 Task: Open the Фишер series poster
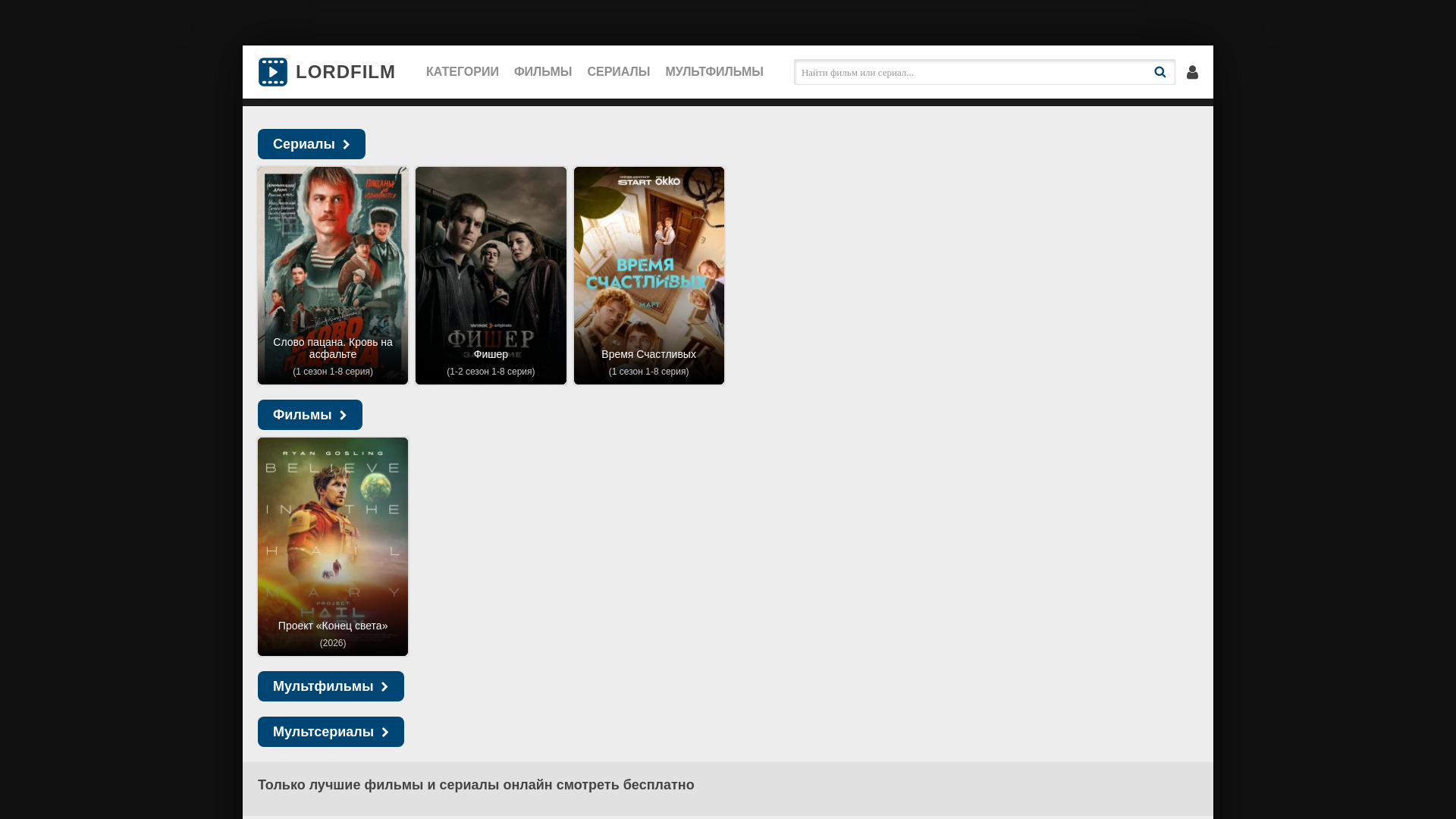(491, 275)
